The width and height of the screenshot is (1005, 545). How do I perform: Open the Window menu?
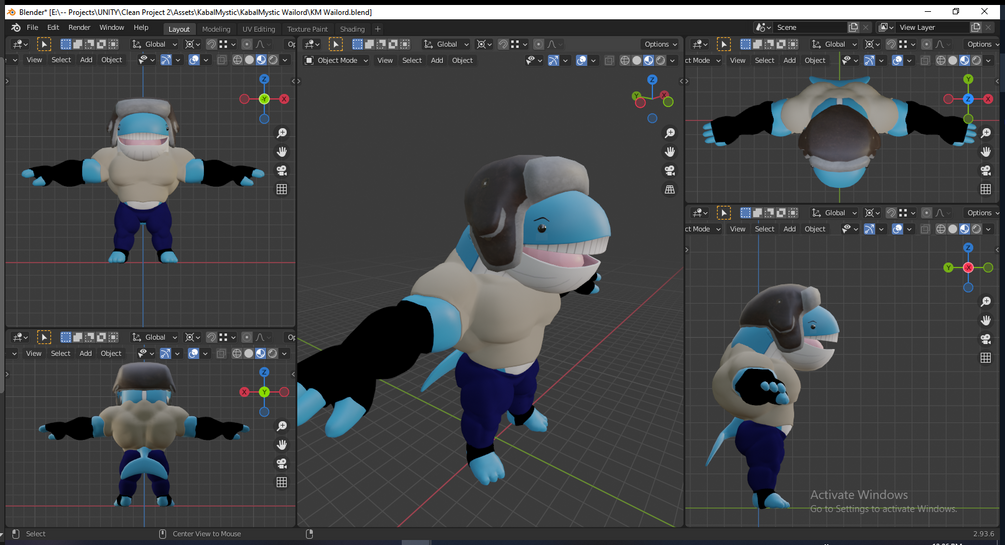tap(112, 28)
